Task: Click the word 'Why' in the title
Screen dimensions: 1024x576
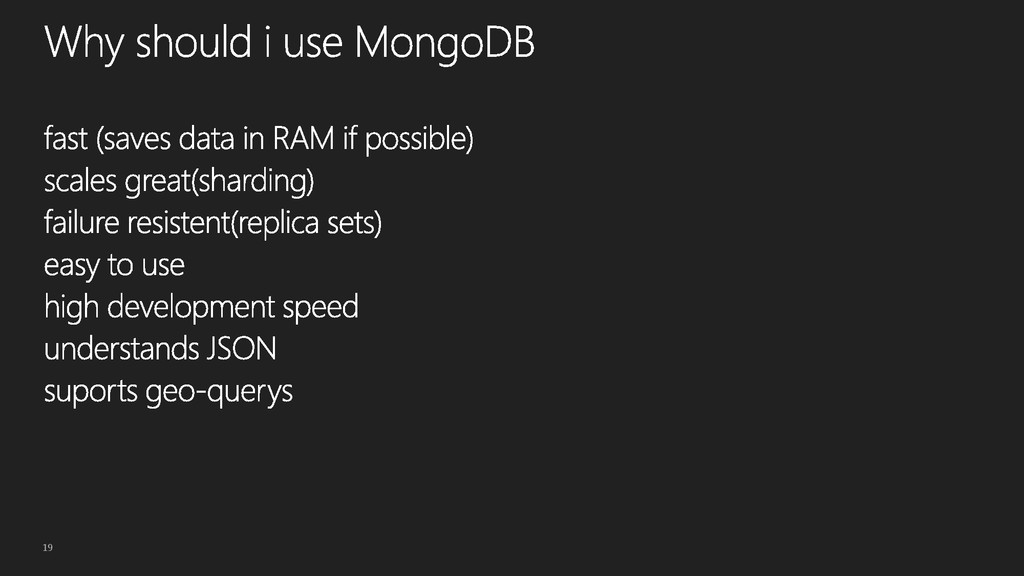Action: coord(84,44)
